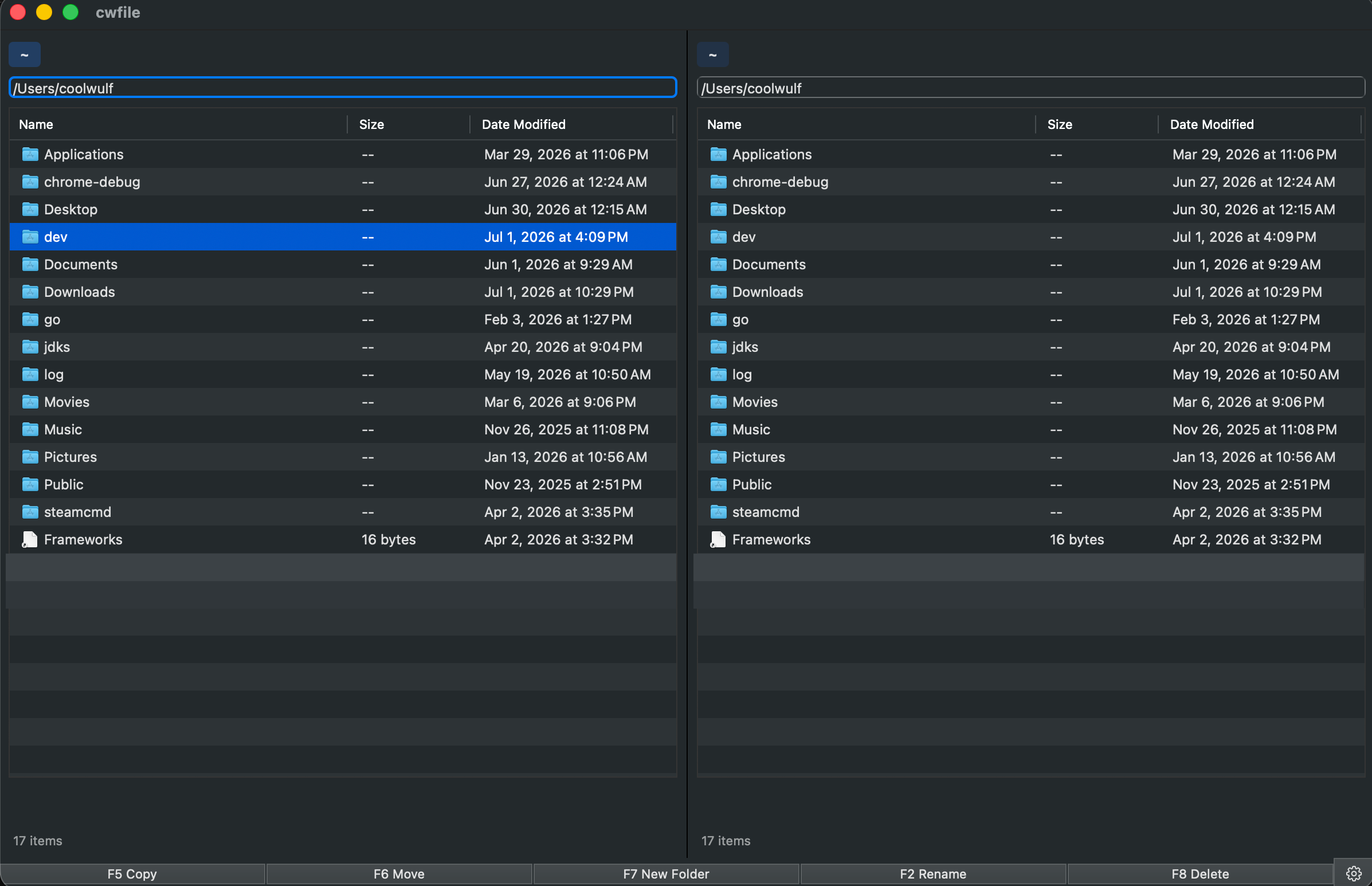Screen dimensions: 1372x886
Task: Click left pane 17 items status text
Action: 38,841
